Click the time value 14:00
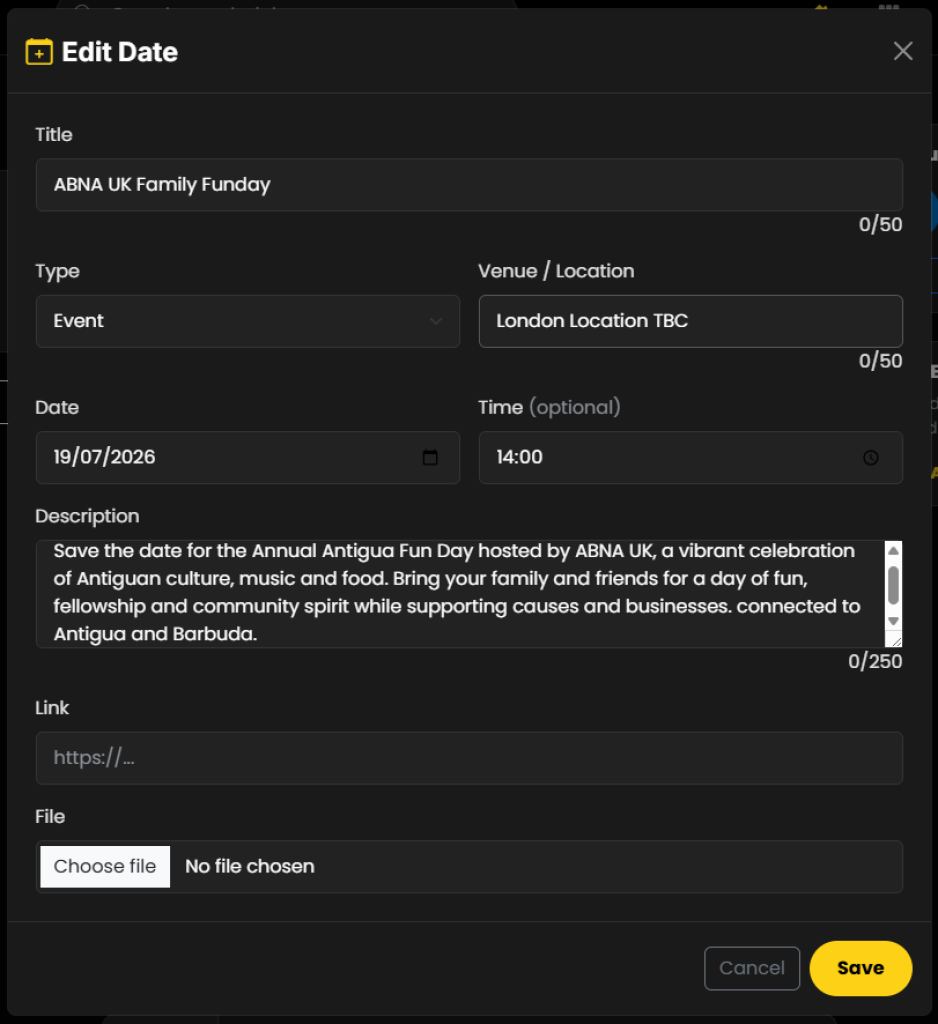 point(520,458)
